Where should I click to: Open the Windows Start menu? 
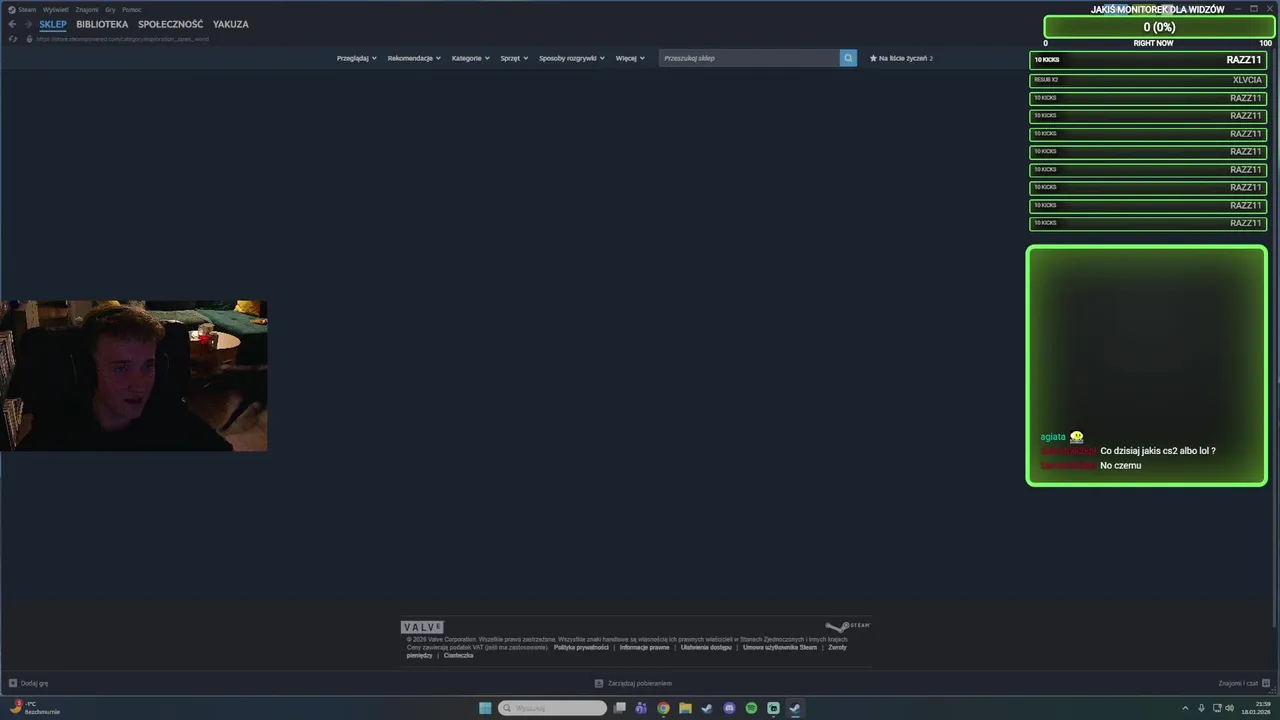tap(485, 708)
